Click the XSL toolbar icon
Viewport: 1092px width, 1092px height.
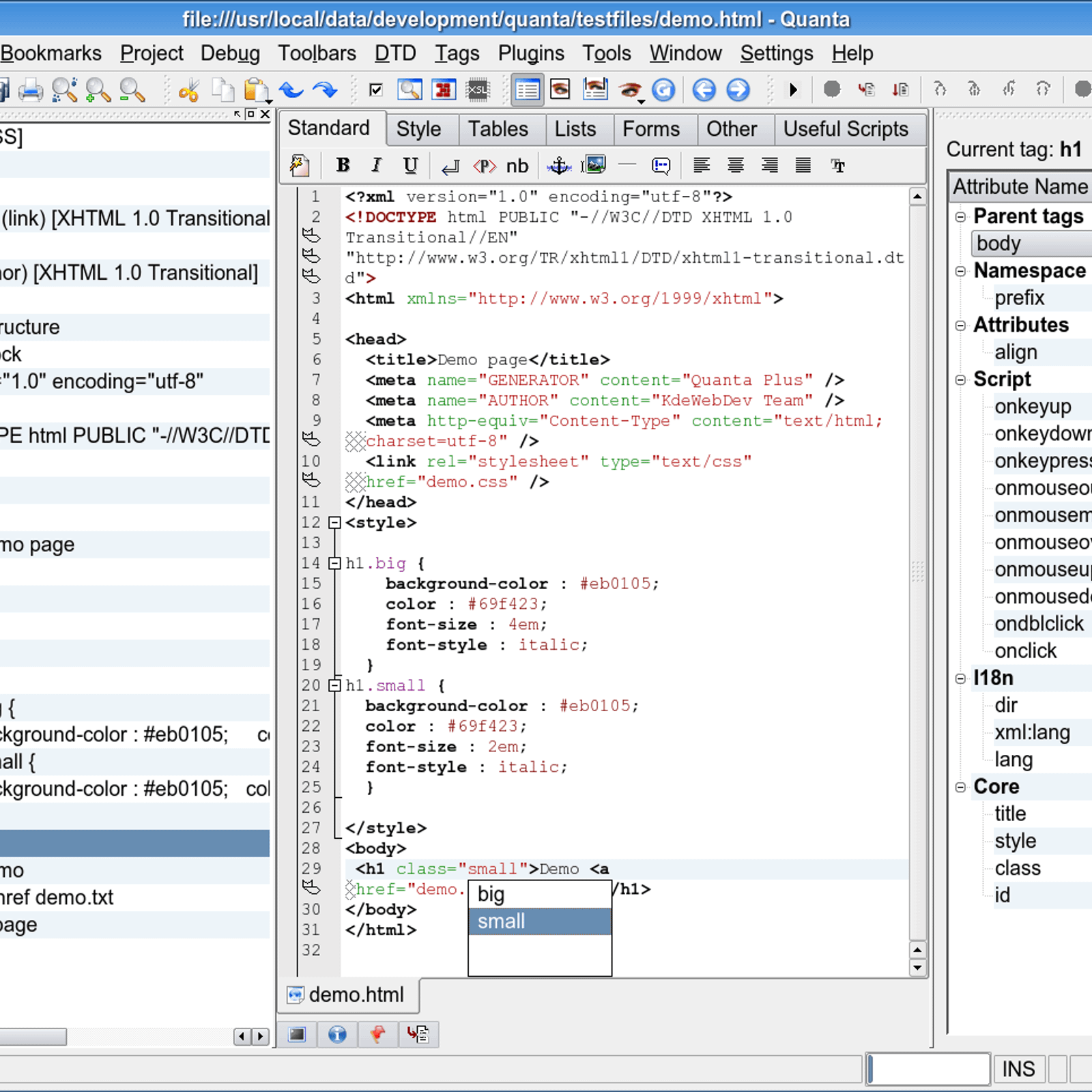(x=478, y=89)
